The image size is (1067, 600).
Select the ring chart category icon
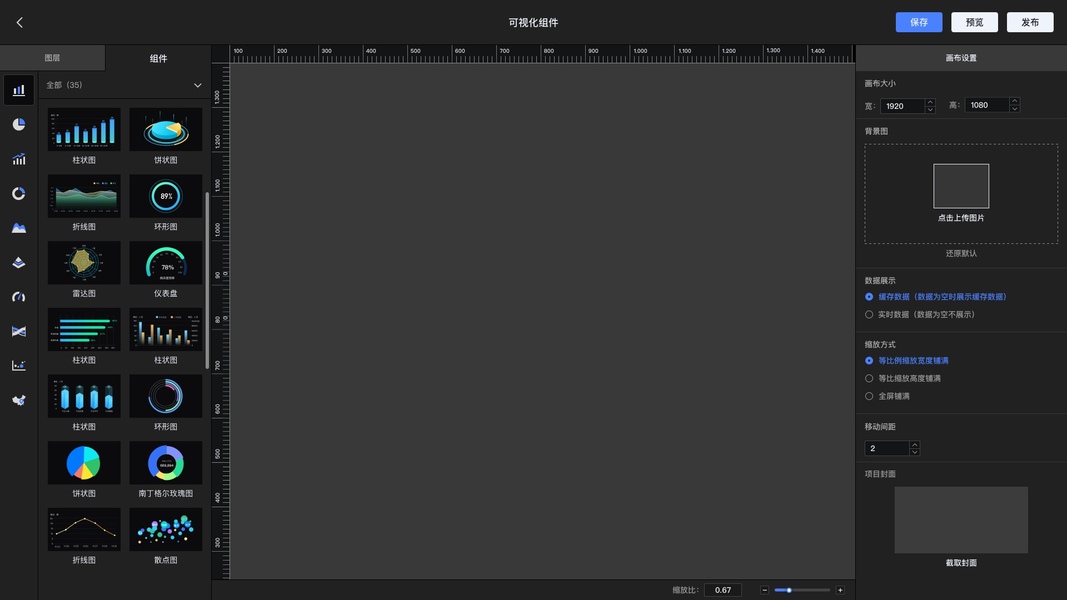coord(19,194)
